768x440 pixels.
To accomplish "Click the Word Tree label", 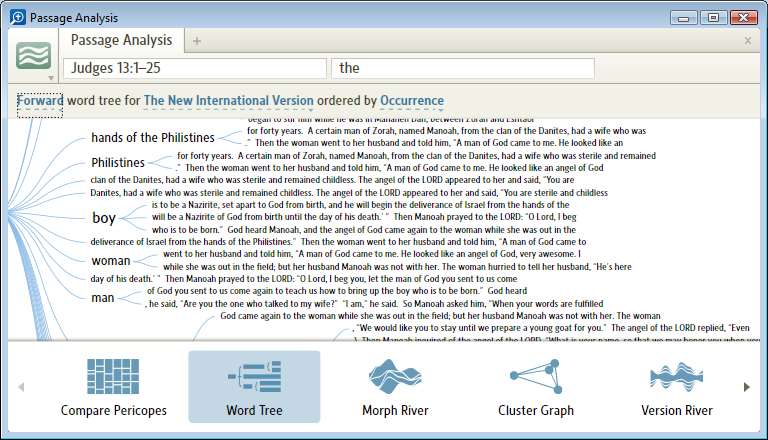I will (254, 410).
